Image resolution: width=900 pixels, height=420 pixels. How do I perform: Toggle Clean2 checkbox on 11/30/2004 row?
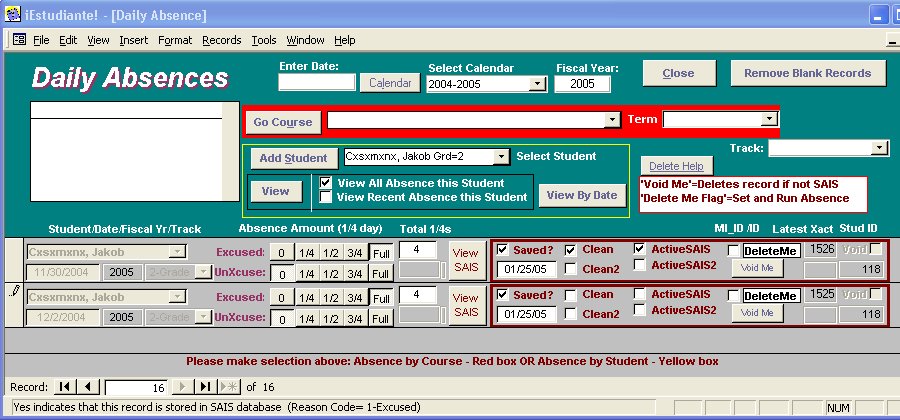(x=571, y=269)
